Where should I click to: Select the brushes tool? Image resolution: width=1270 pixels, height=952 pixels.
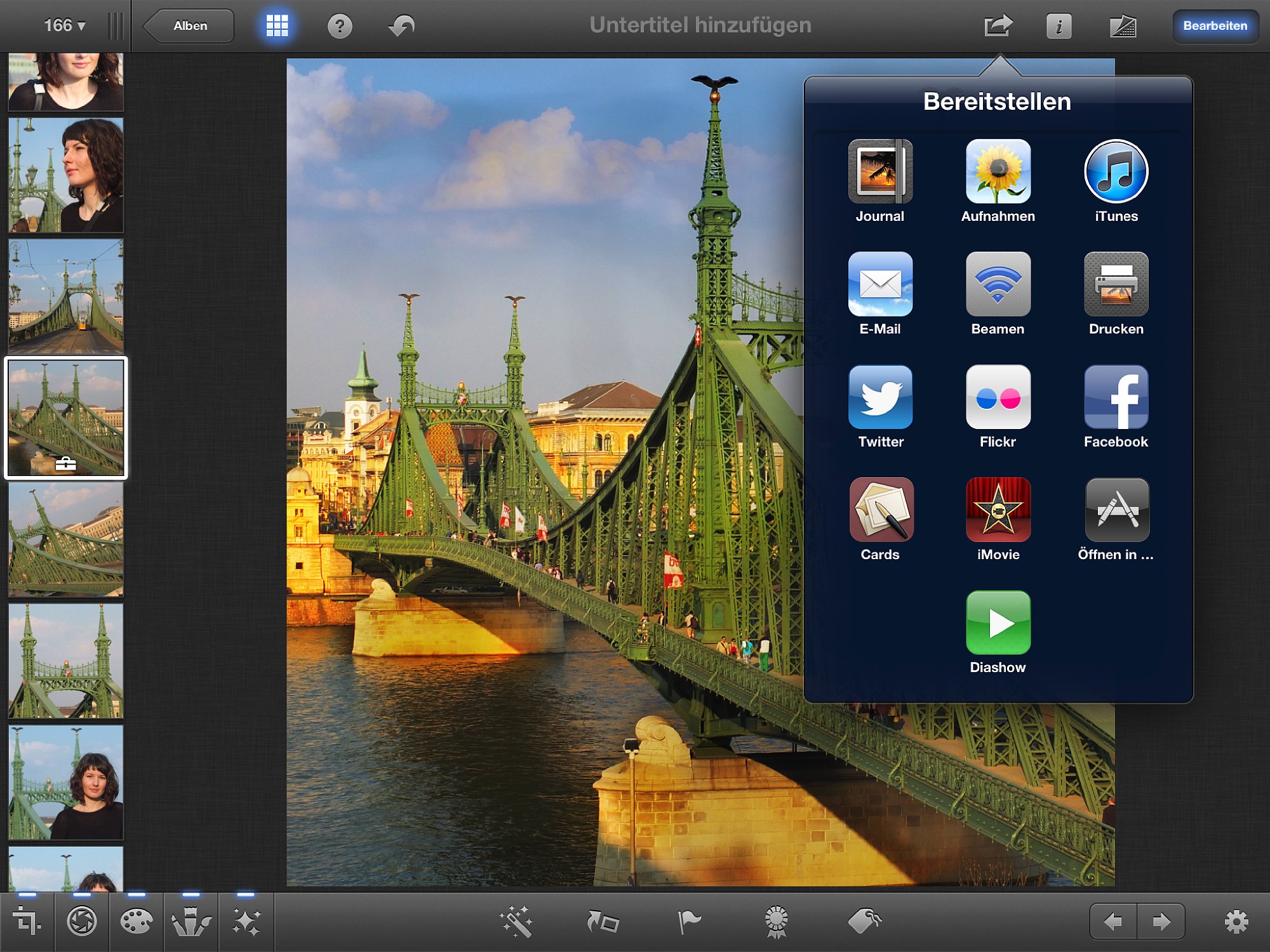click(191, 921)
